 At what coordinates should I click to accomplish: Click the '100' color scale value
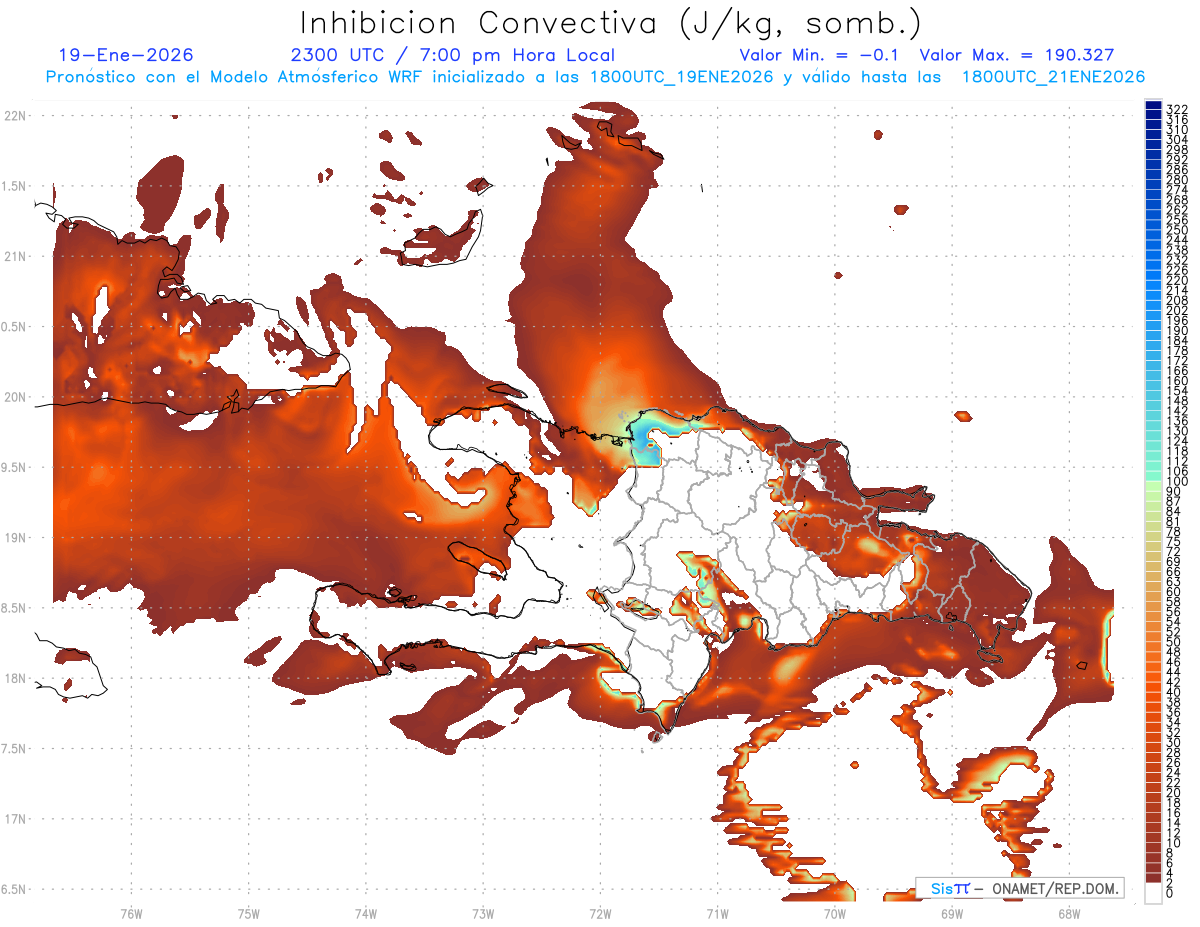tap(1176, 482)
